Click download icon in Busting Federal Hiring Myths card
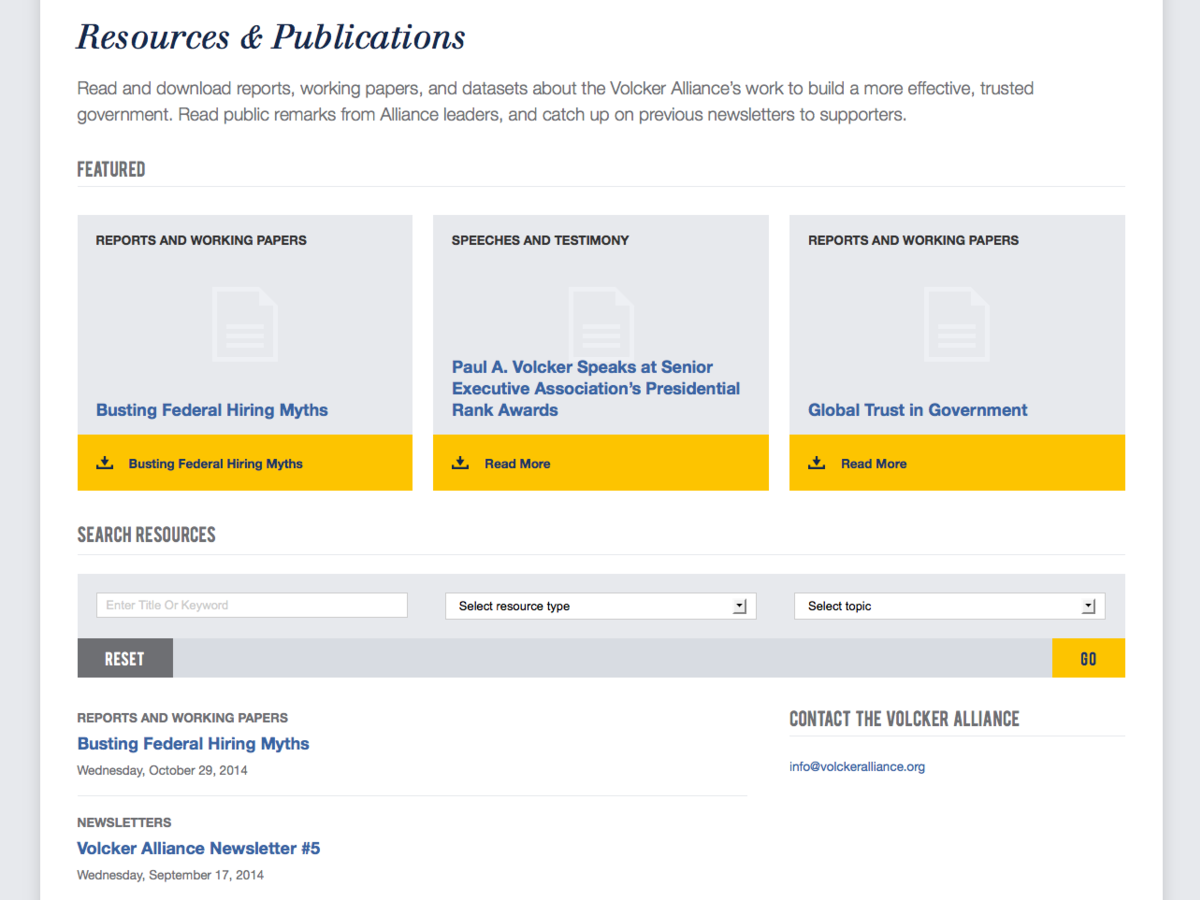The image size is (1200, 900). click(104, 463)
